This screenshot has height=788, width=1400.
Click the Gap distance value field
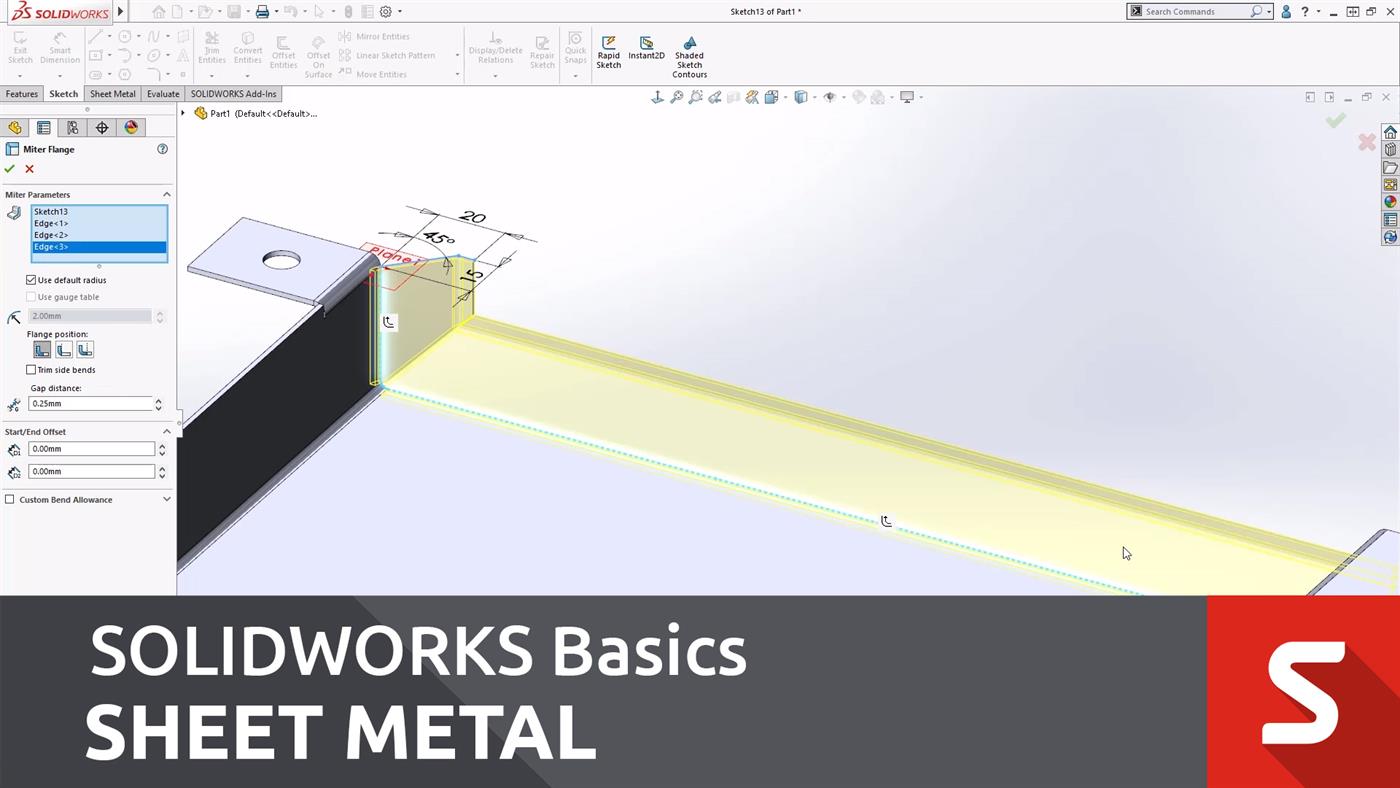point(90,403)
